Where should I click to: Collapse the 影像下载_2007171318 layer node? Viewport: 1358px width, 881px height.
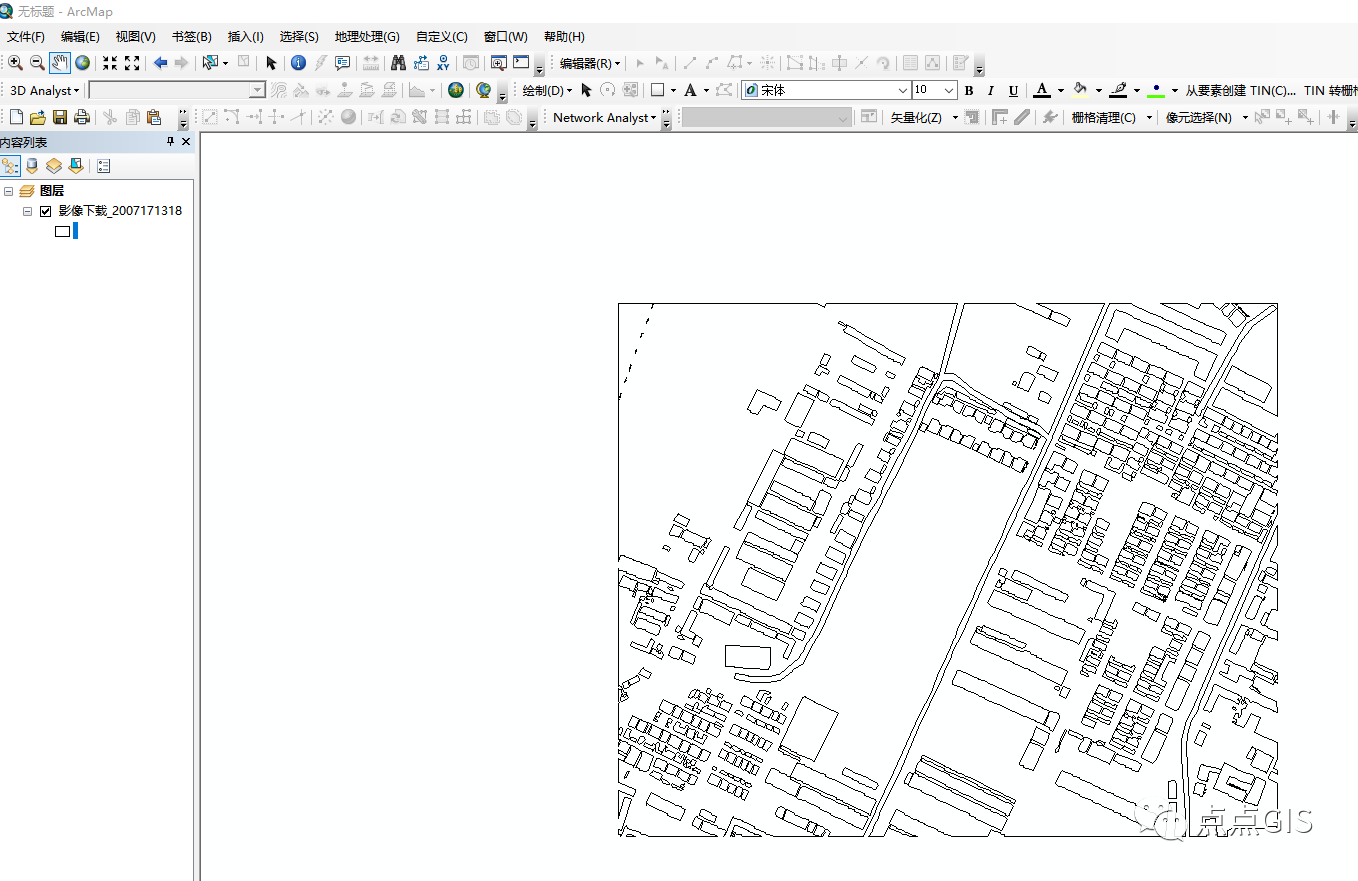coord(27,211)
